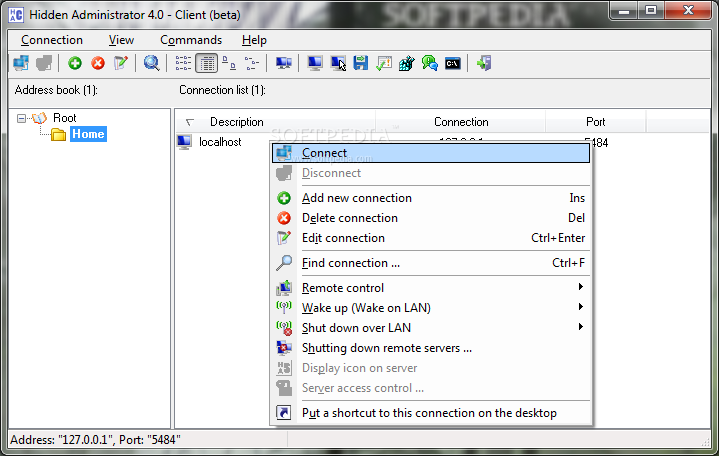Image resolution: width=719 pixels, height=456 pixels.
Task: Select Delete connection in context menu
Action: click(431, 218)
